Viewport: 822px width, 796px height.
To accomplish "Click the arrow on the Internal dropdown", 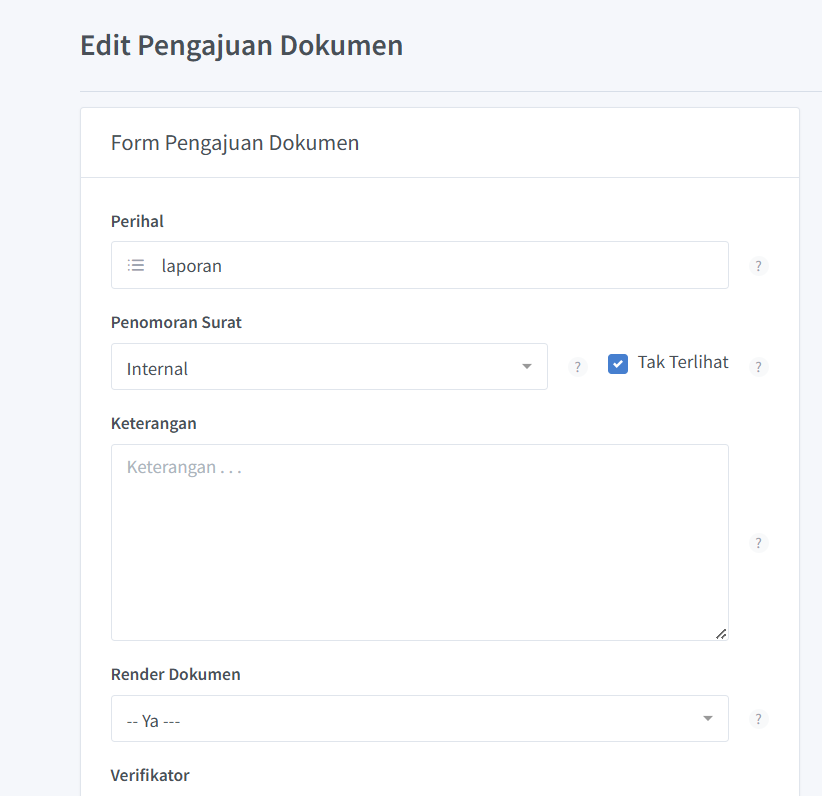I will (527, 367).
